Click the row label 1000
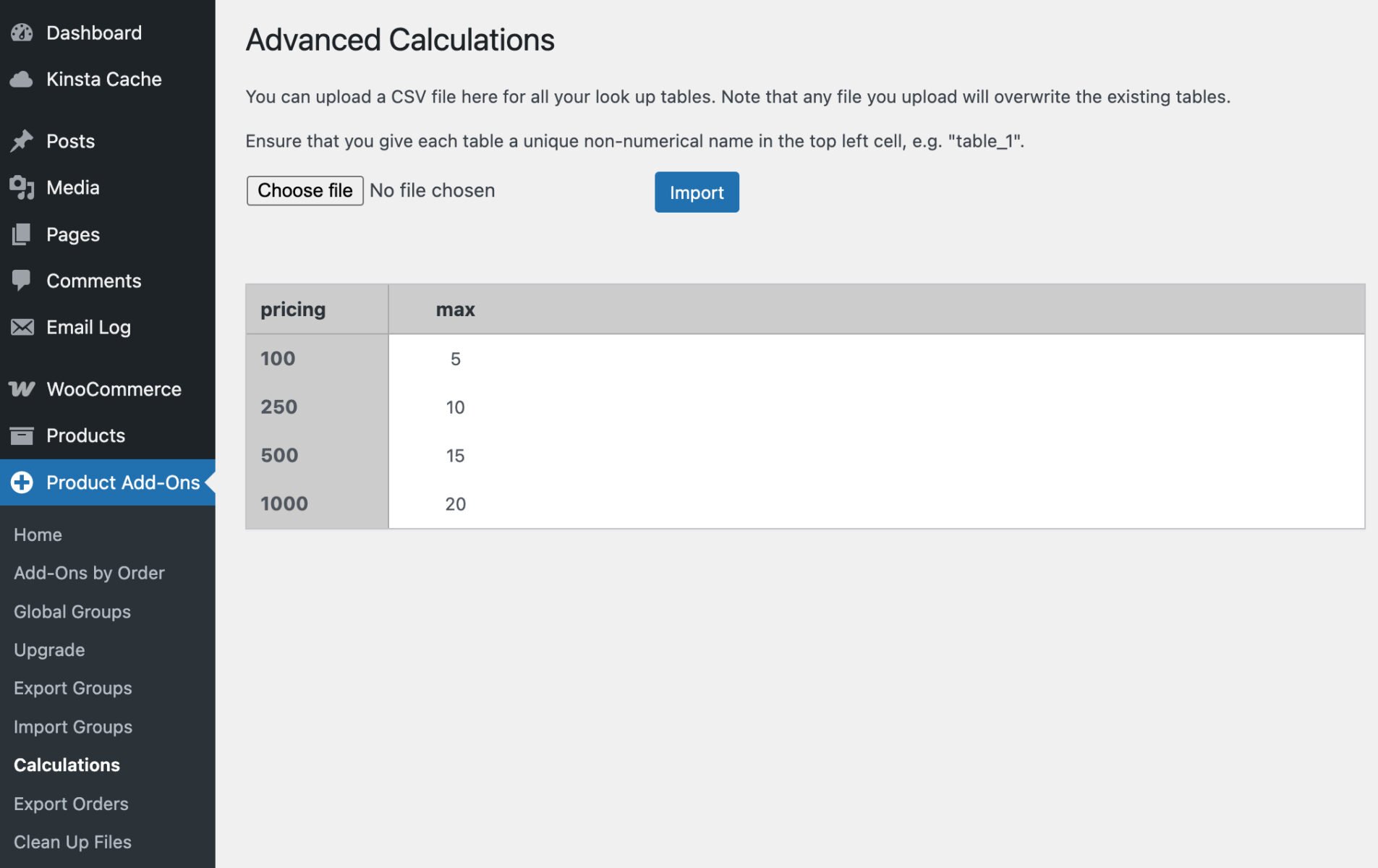 click(x=284, y=503)
